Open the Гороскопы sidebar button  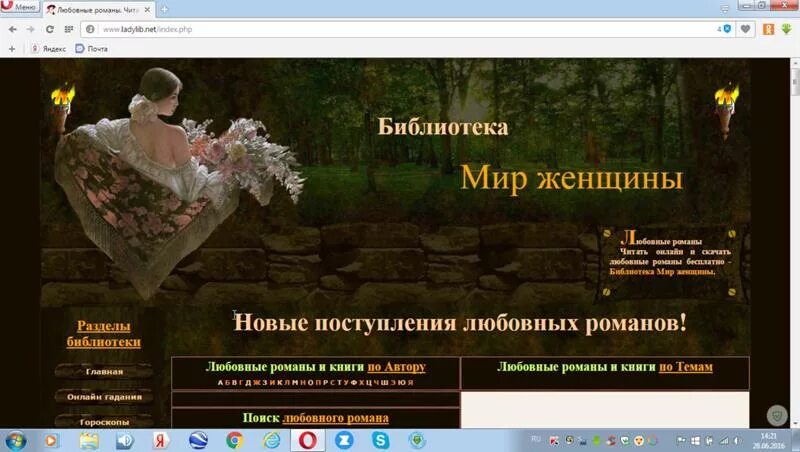click(x=104, y=421)
